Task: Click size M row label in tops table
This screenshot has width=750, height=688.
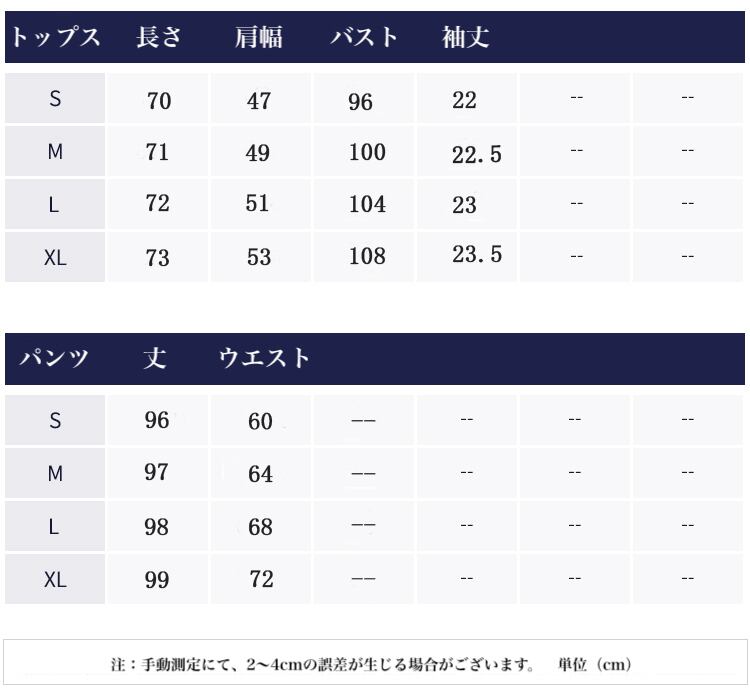Action: (55, 152)
